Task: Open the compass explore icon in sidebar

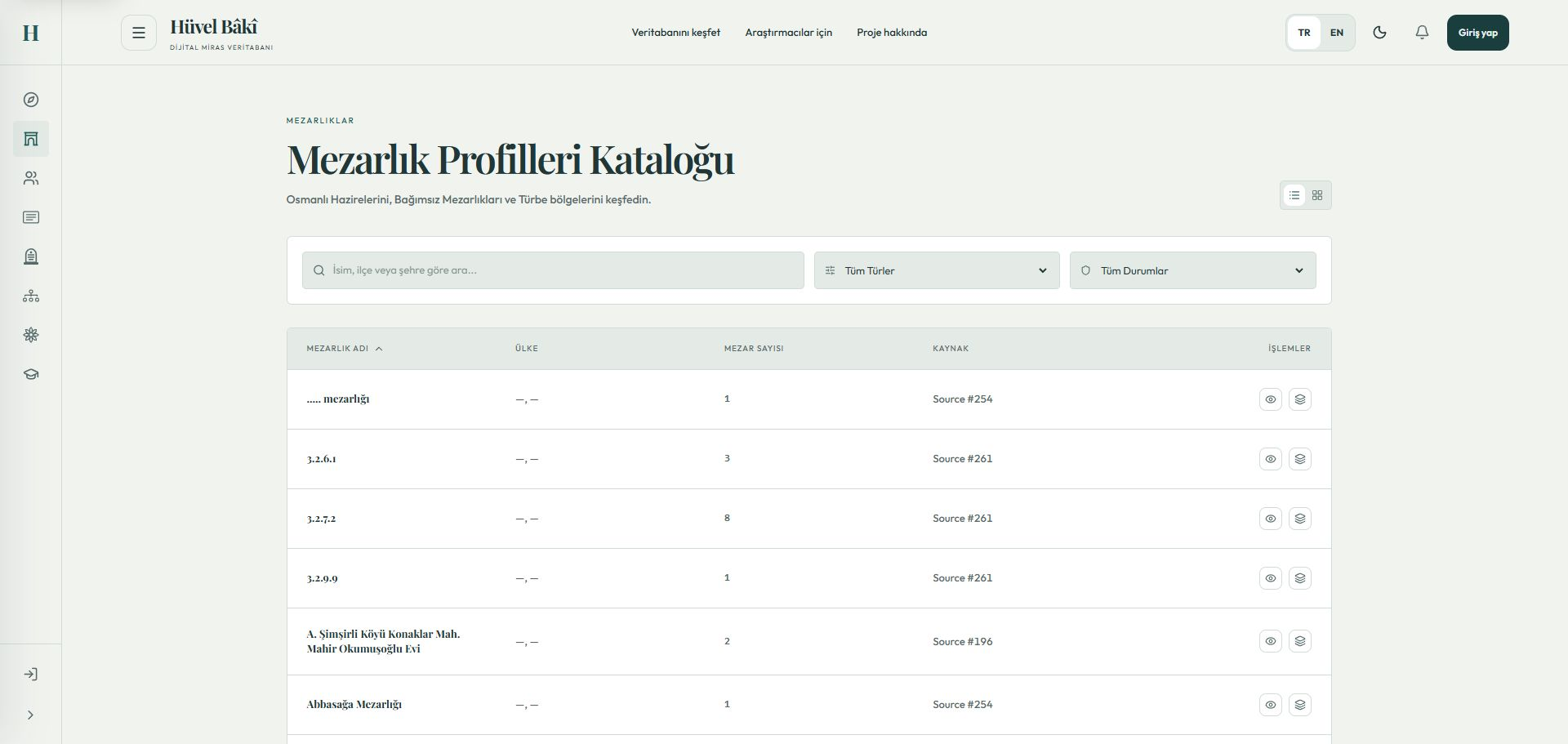Action: click(31, 100)
